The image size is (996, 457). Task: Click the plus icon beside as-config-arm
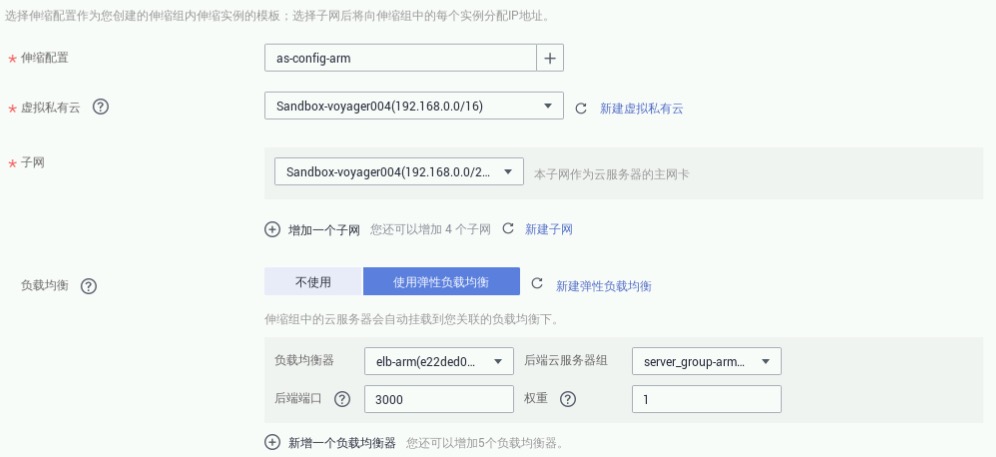pyautogui.click(x=550, y=58)
